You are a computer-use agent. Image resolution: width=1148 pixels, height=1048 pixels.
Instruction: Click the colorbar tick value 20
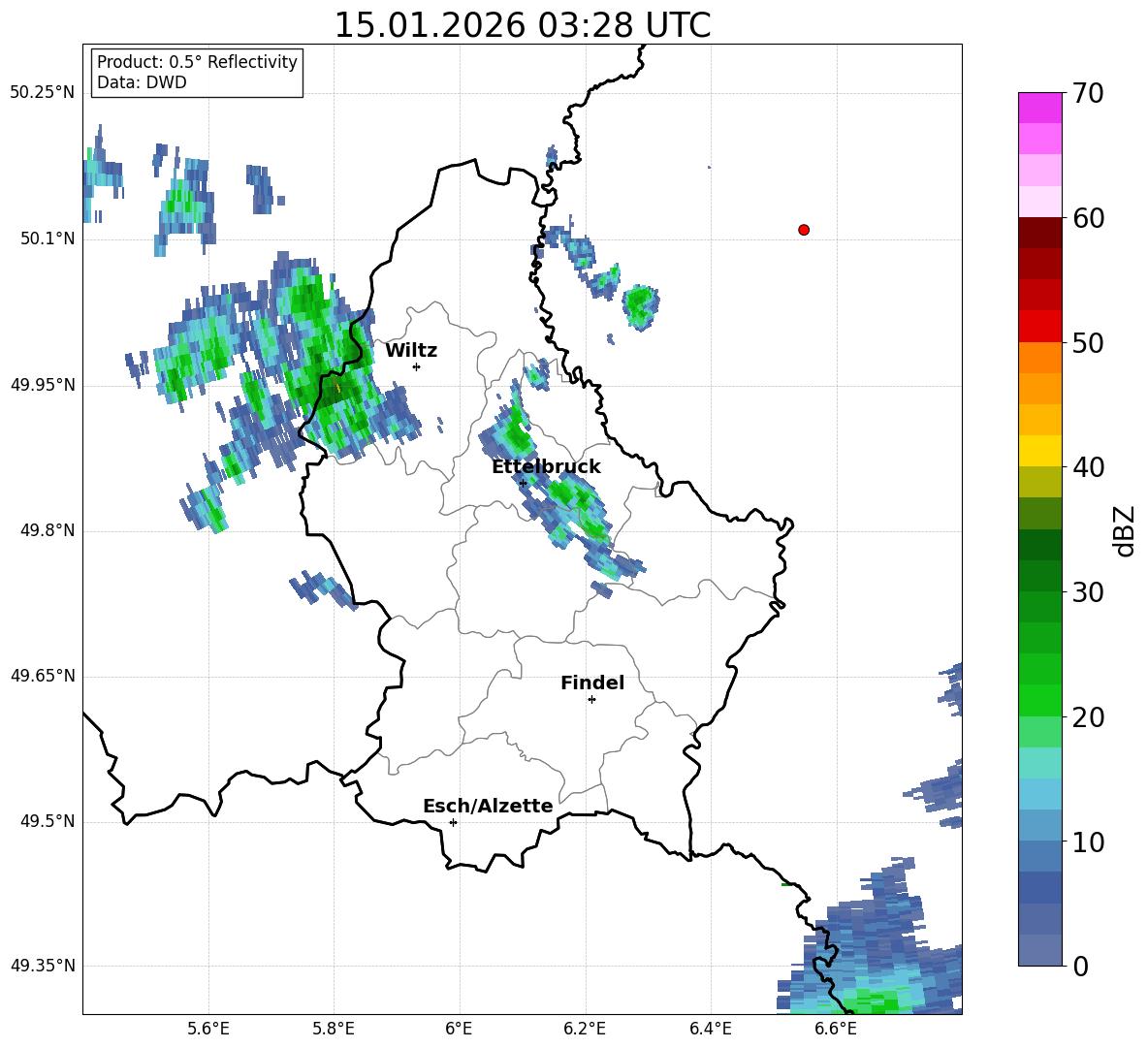click(x=1089, y=716)
